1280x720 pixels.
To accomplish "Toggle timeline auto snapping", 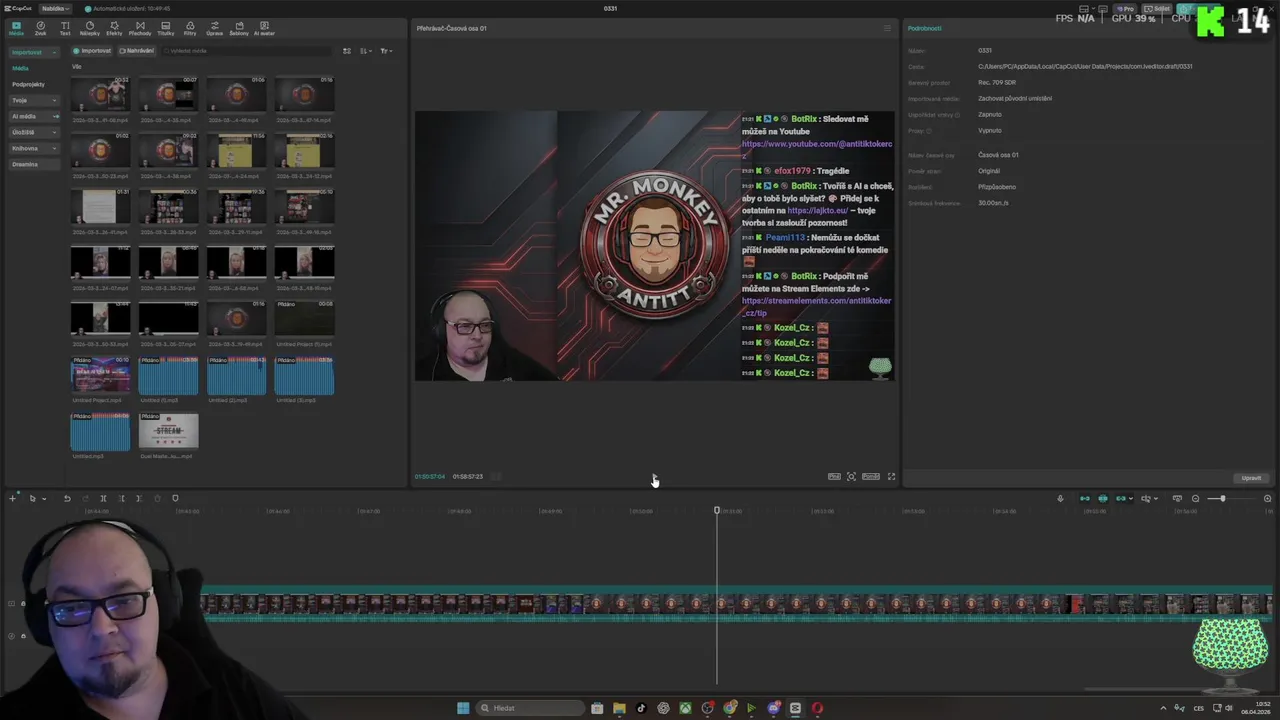I will coord(1103,498).
